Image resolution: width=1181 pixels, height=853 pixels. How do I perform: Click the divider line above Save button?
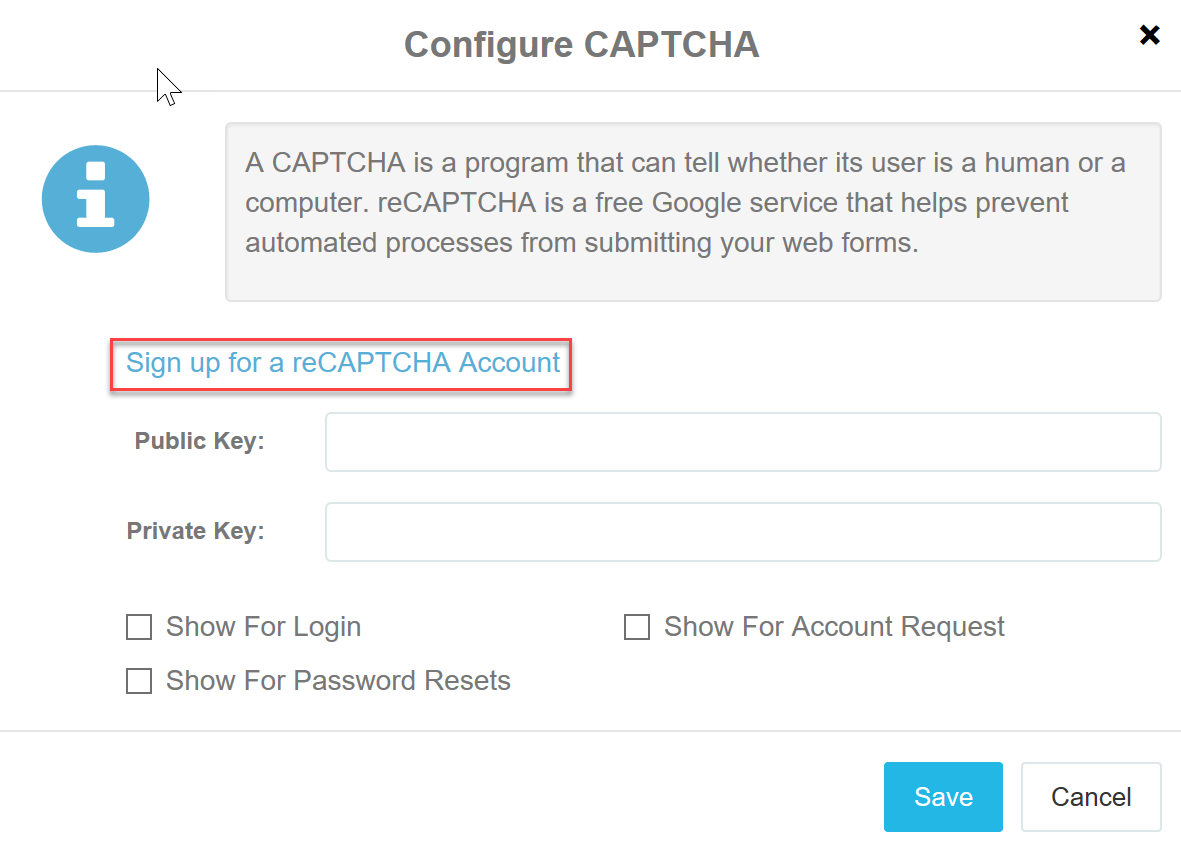pos(590,730)
